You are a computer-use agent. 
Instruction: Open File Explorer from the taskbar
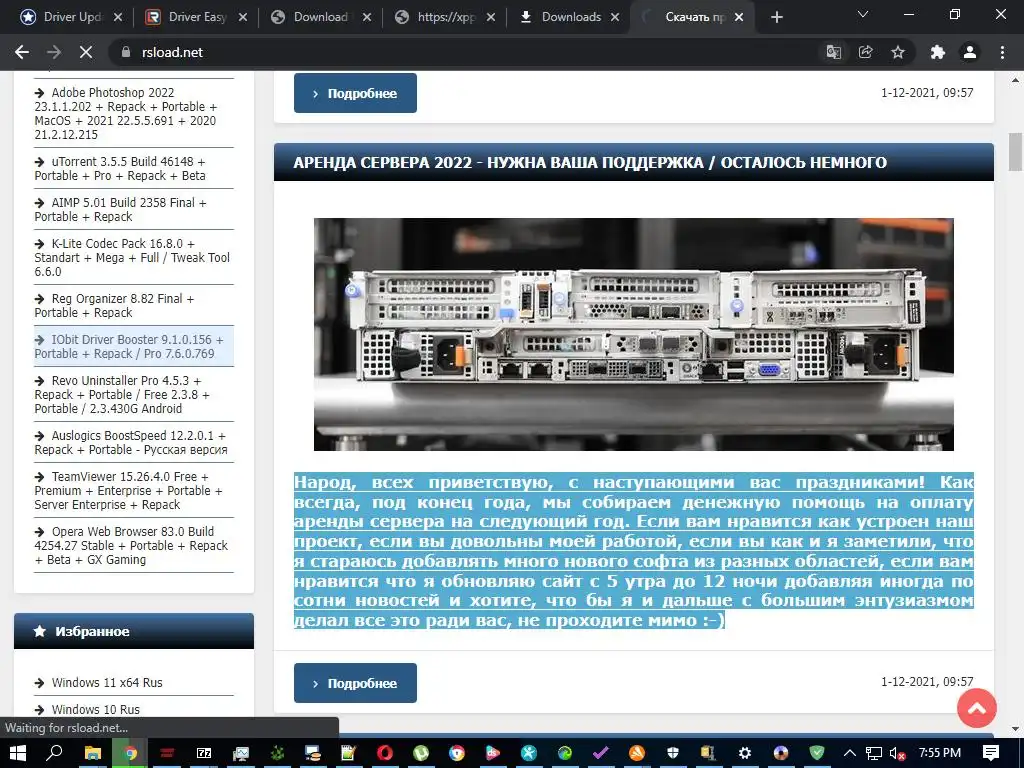93,753
